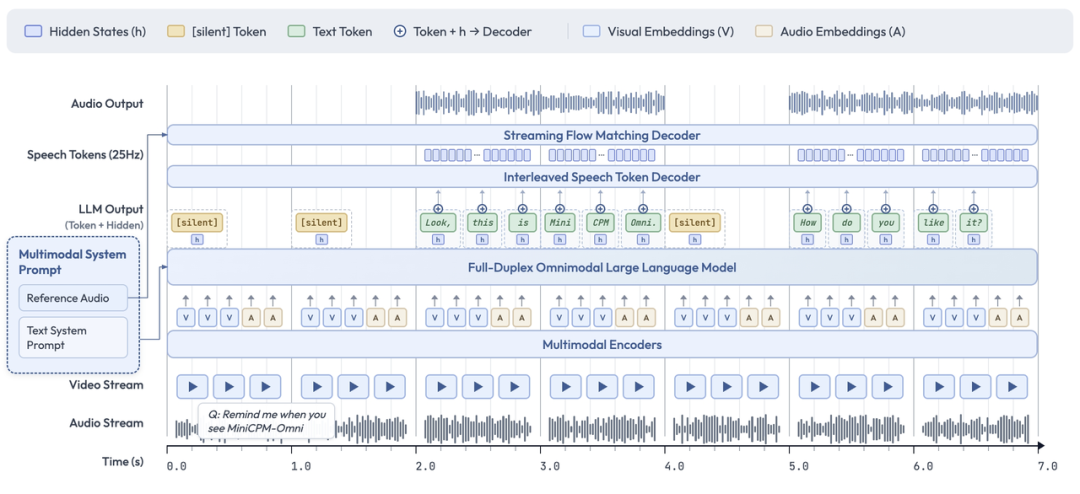
Task: Click the 'CPM' text token
Action: [x=599, y=223]
